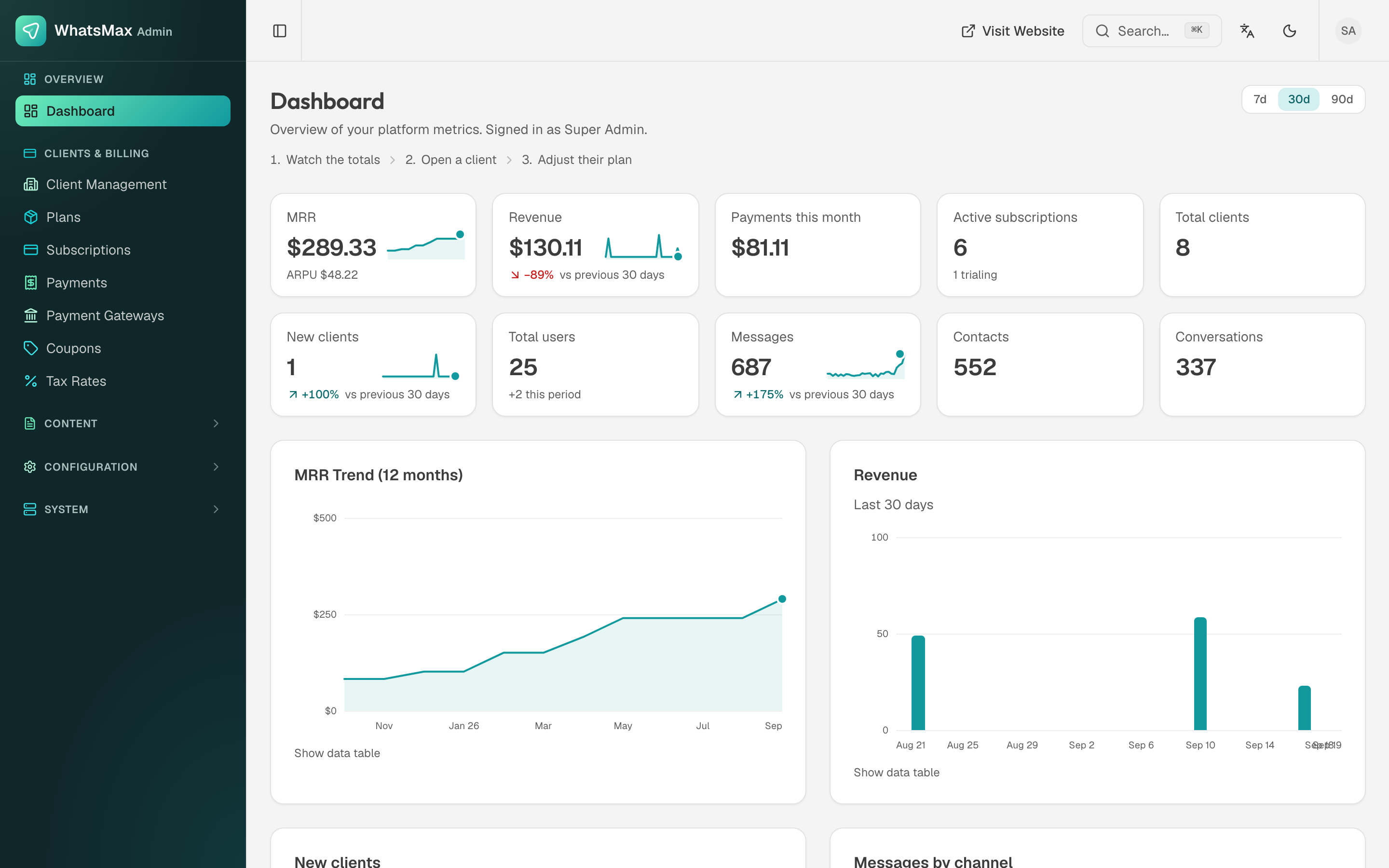Open the language translate icon

(1247, 31)
